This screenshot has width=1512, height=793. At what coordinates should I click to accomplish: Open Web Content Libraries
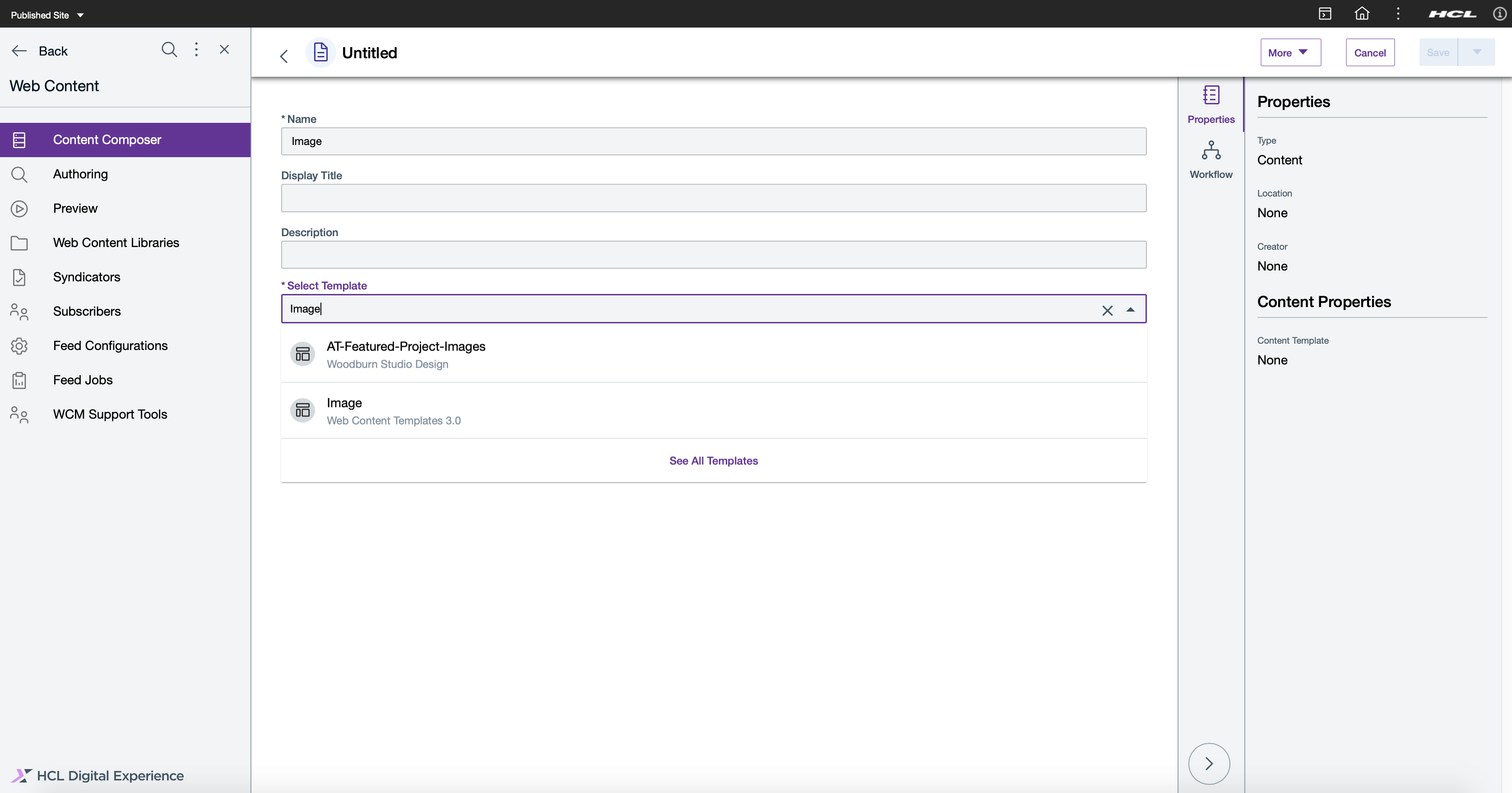pyautogui.click(x=125, y=243)
